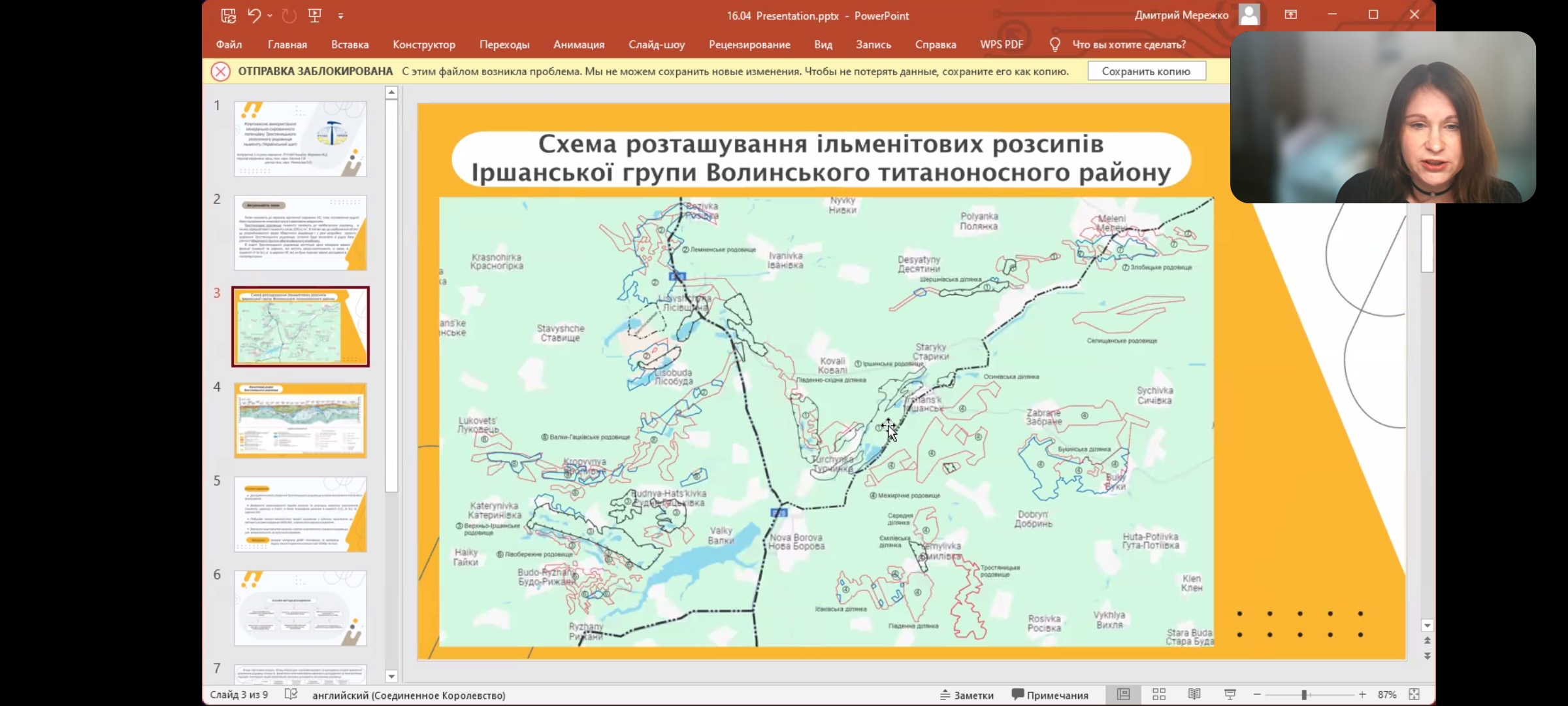Switch to Slide Sorter view icon
The height and width of the screenshot is (706, 1568).
[x=1159, y=694]
